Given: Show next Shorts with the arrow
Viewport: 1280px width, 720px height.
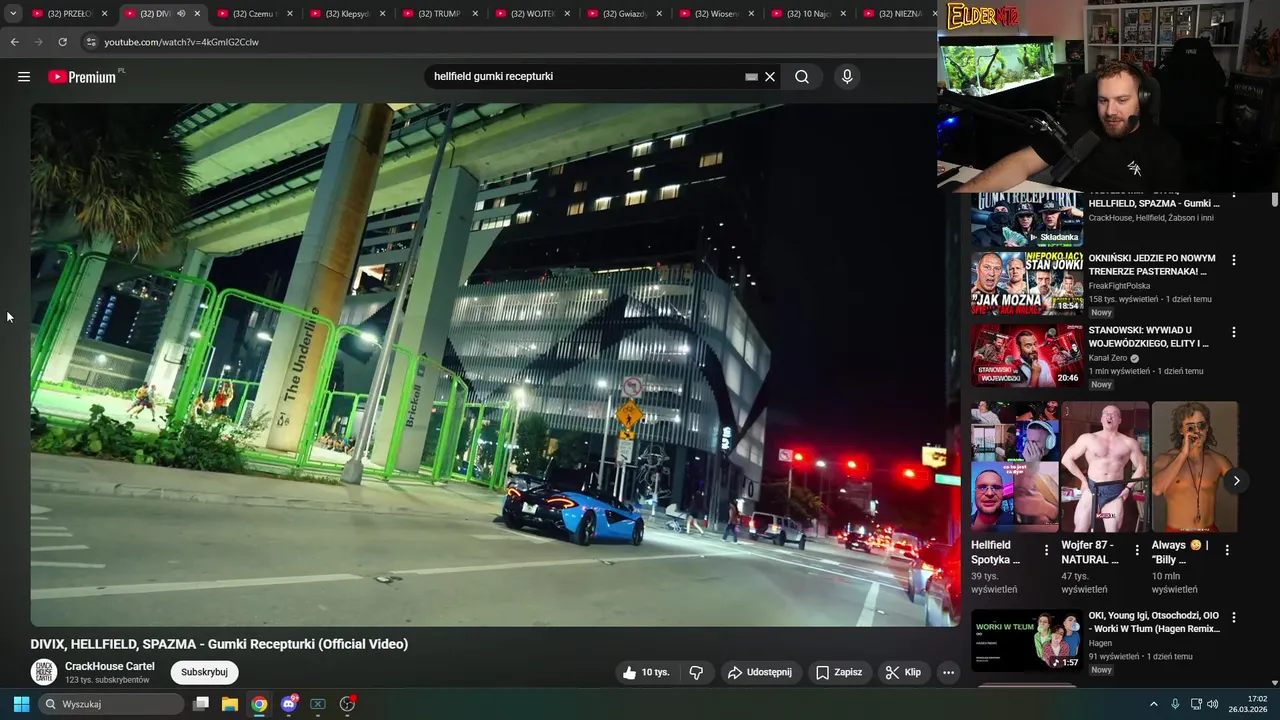Looking at the screenshot, I should click(1236, 481).
